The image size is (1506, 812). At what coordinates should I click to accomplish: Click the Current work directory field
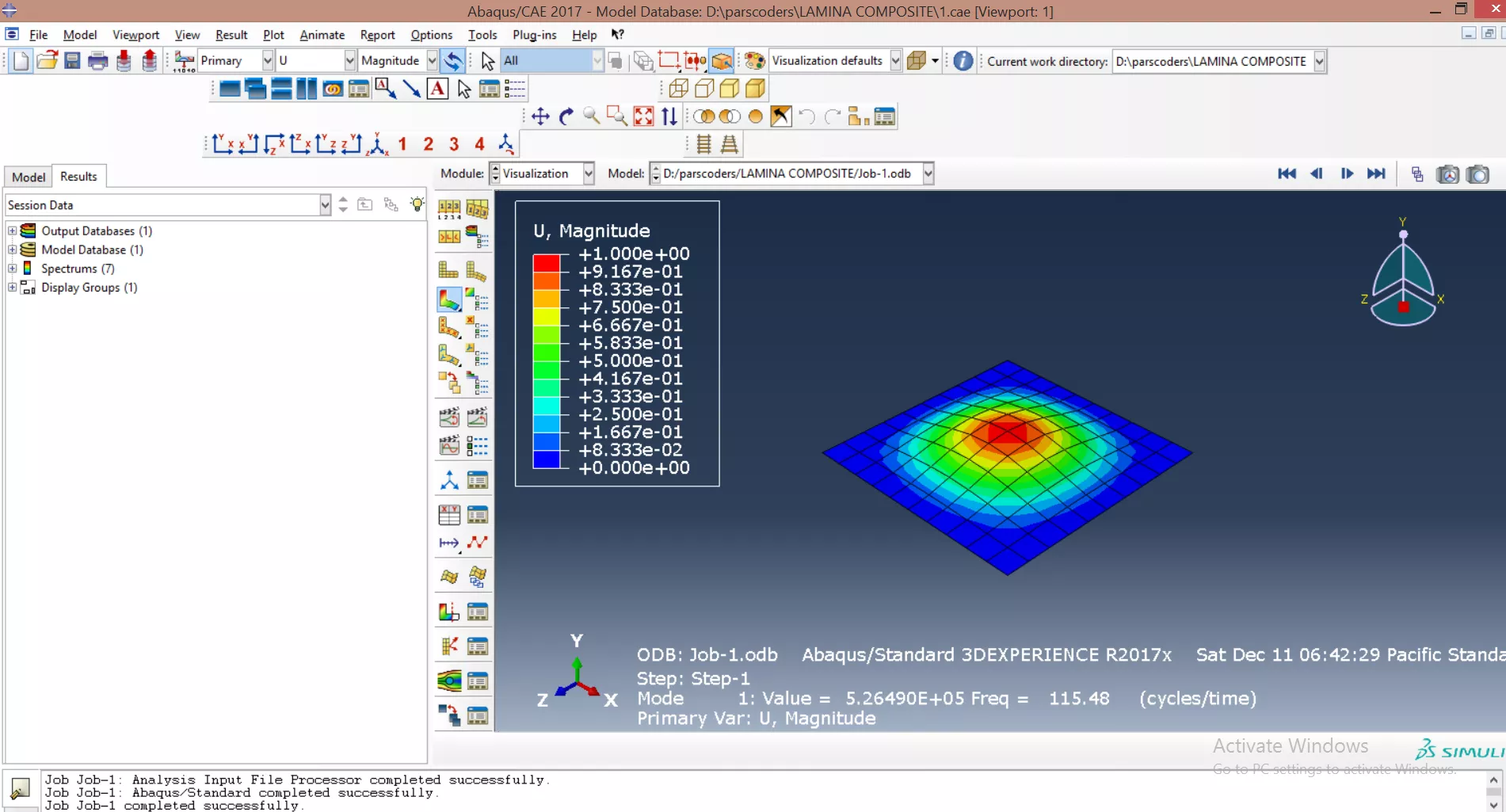coord(1211,61)
